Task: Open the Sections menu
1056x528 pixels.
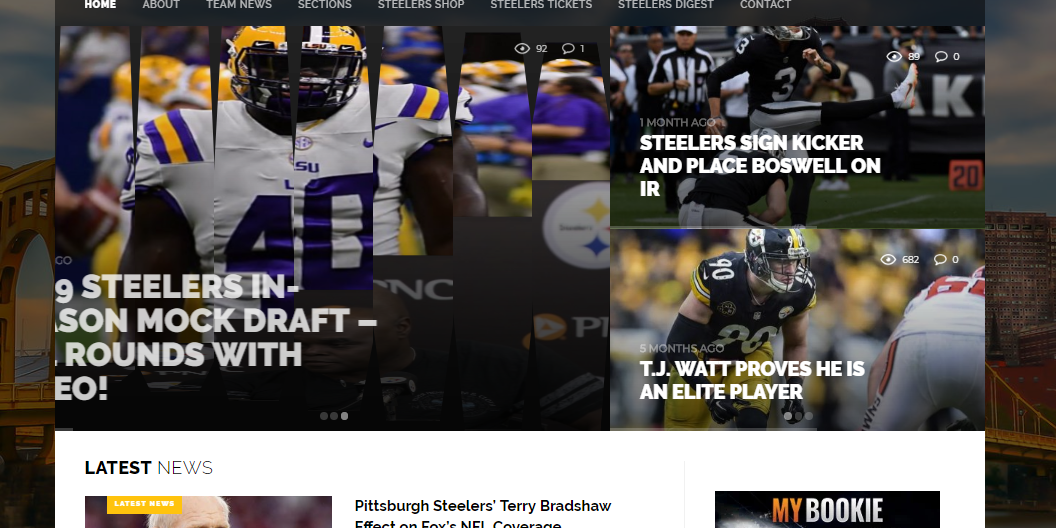Action: (324, 5)
